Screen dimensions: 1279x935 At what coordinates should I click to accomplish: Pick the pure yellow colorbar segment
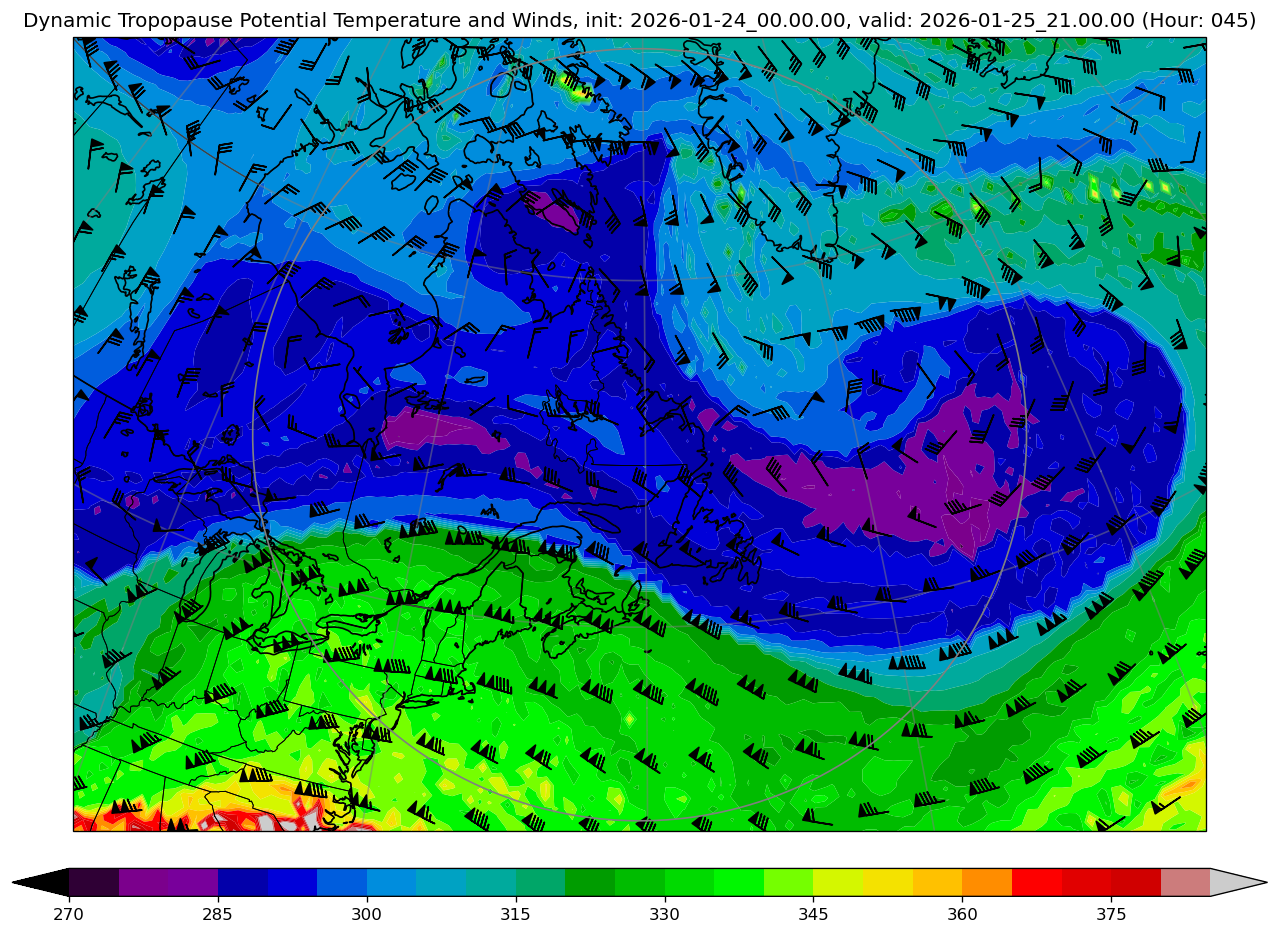[887, 882]
